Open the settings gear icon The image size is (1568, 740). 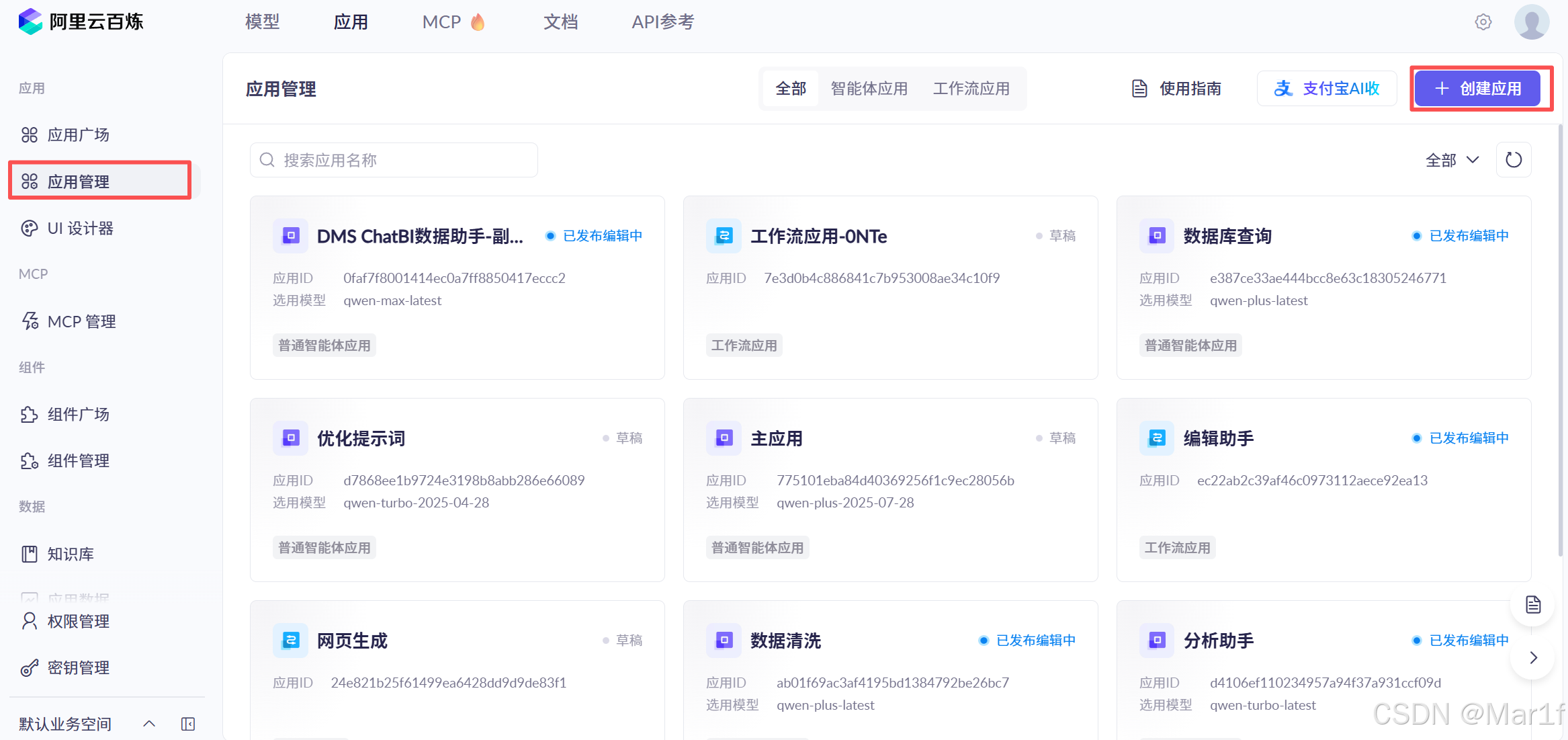[x=1483, y=22]
